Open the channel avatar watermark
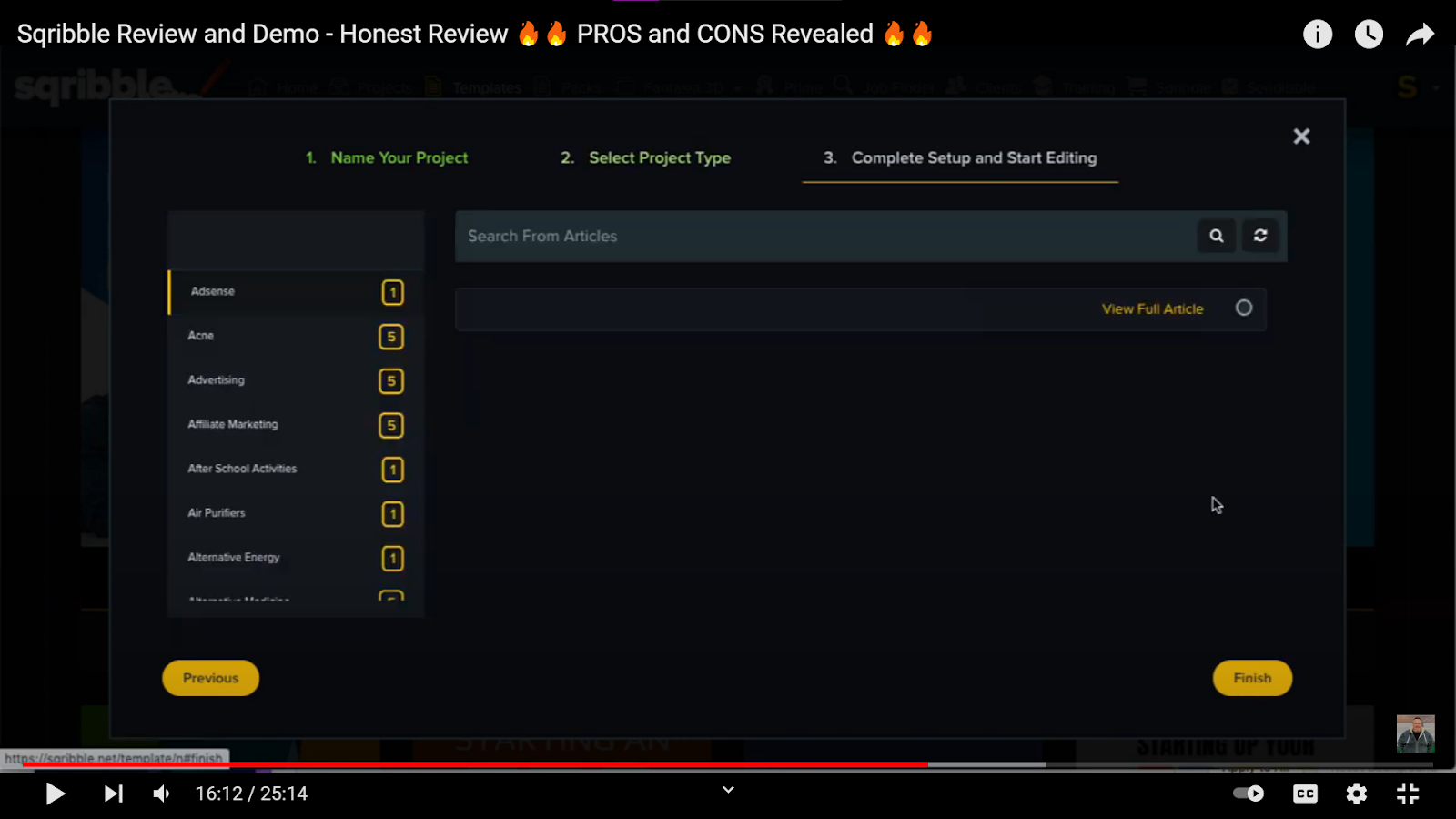Image resolution: width=1456 pixels, height=819 pixels. 1416,733
